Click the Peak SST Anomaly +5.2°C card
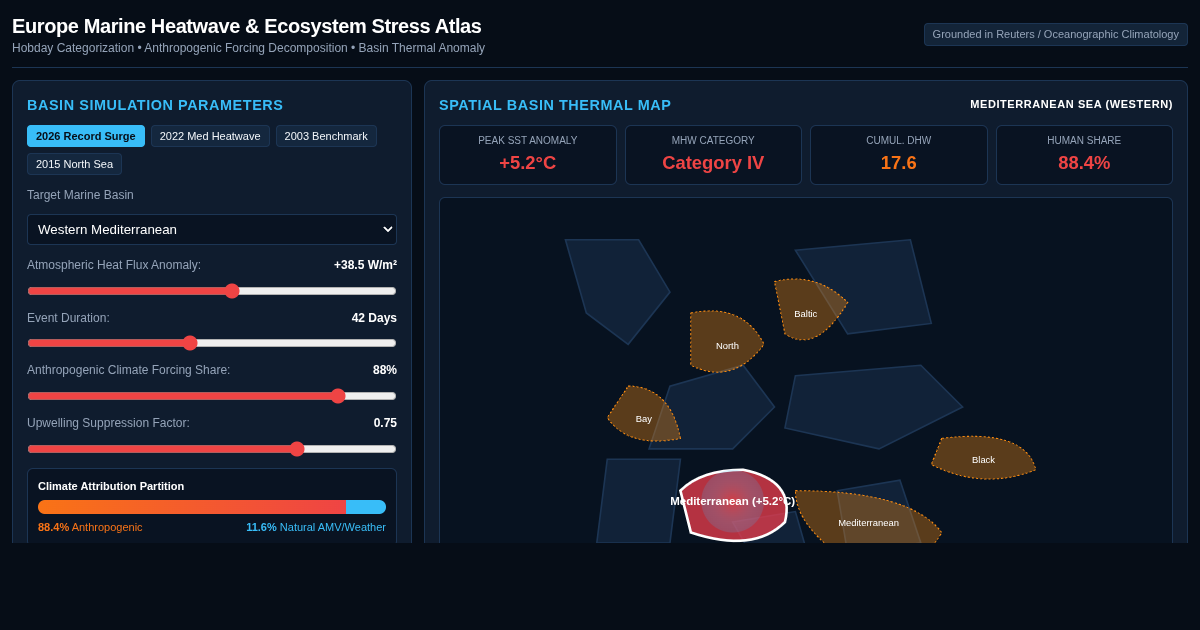Screen dimensions: 1200x630 [x=528, y=155]
